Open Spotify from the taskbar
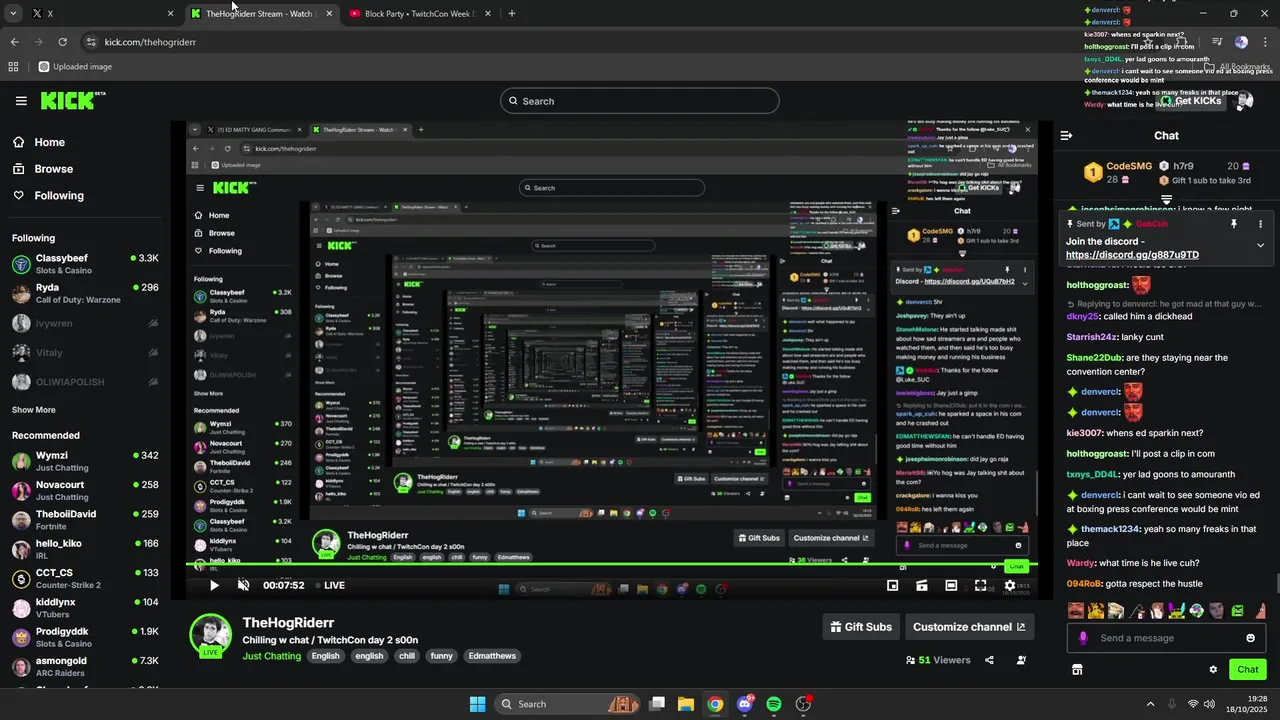Screen dimensions: 1280x720 pyautogui.click(x=773, y=704)
